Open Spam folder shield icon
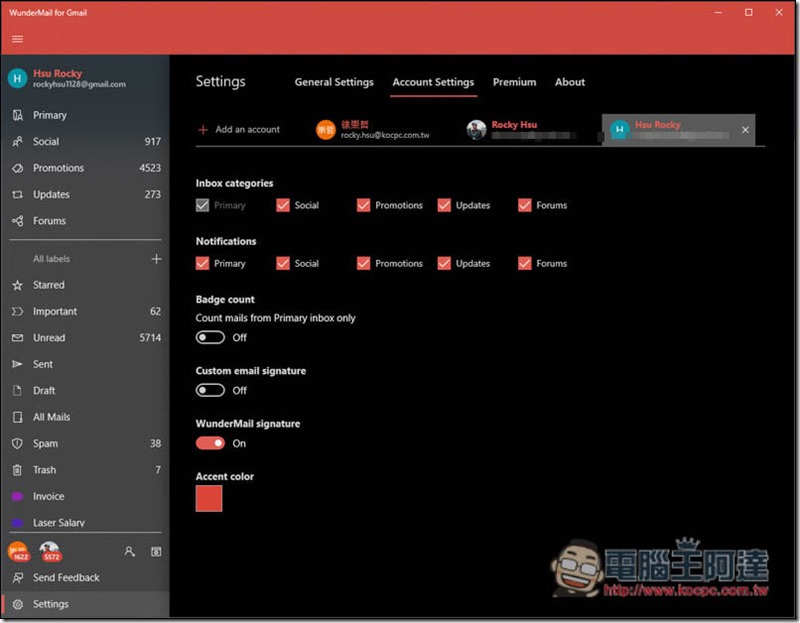Image resolution: width=800 pixels, height=623 pixels. (x=17, y=443)
